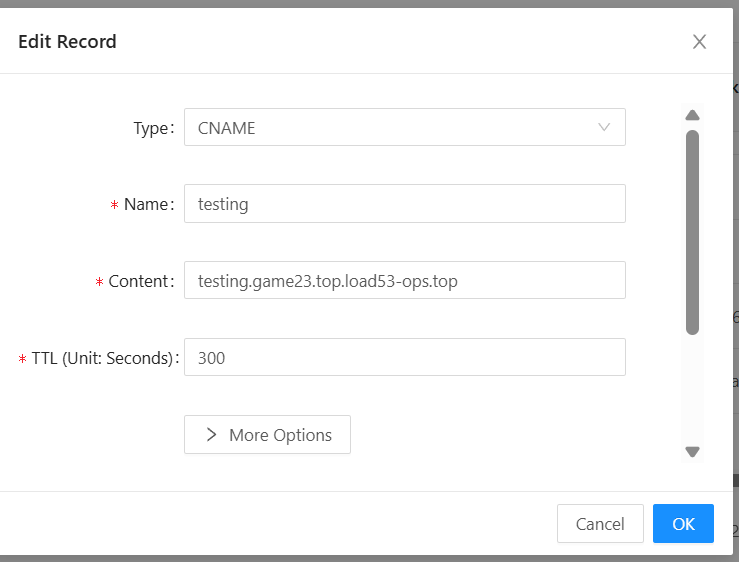Click the arrow icon beside More Options

211,435
